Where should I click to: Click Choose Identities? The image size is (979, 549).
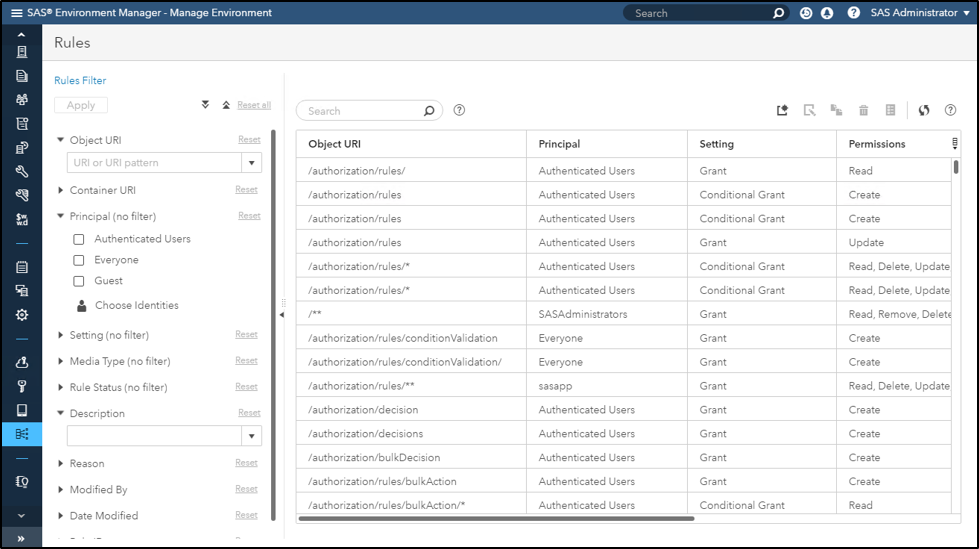(x=136, y=306)
